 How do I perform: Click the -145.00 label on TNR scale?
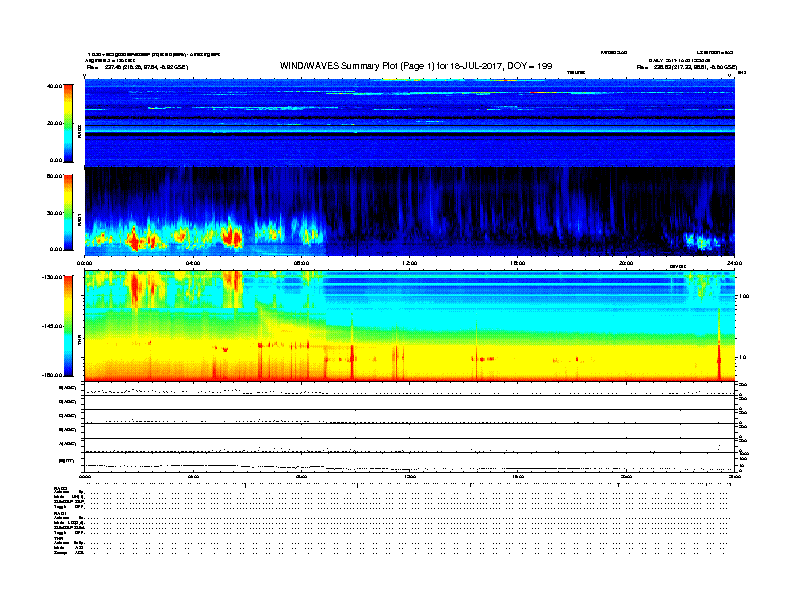[x=53, y=326]
